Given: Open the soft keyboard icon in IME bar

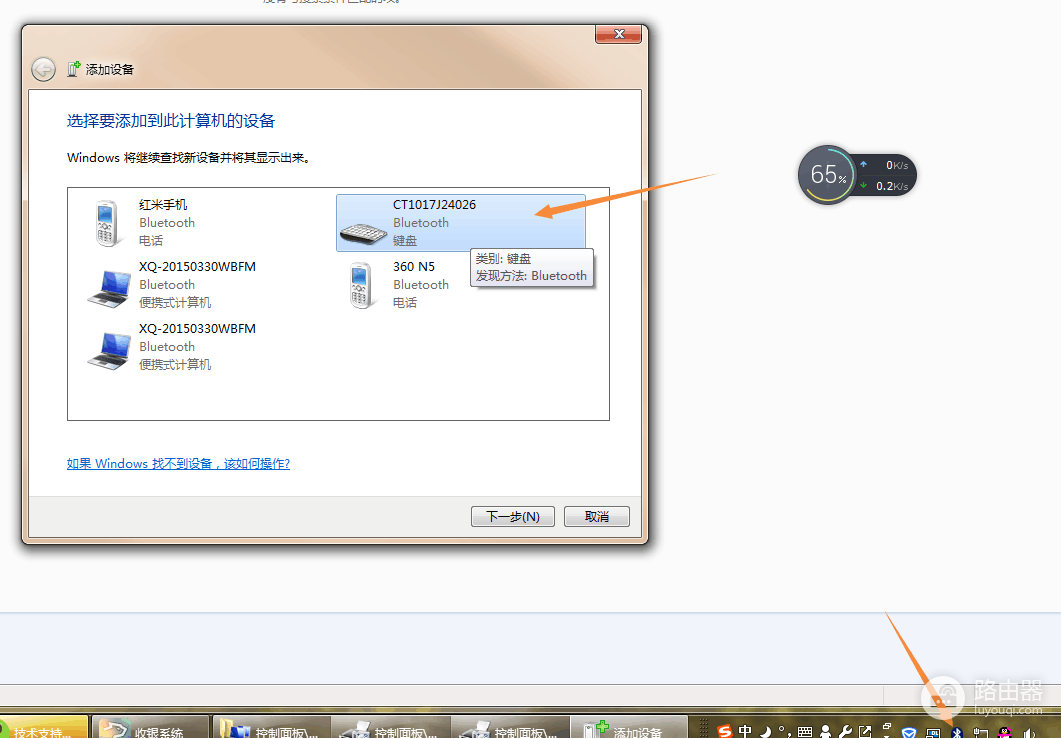Looking at the screenshot, I should click(x=805, y=731).
